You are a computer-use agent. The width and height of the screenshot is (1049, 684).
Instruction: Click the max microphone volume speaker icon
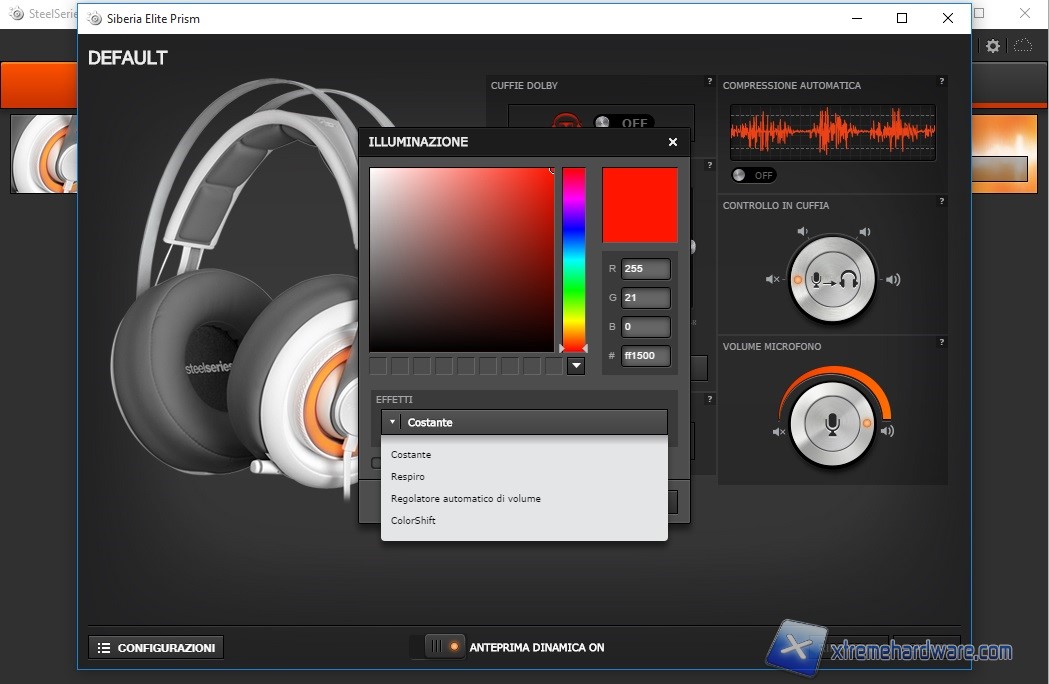[887, 431]
